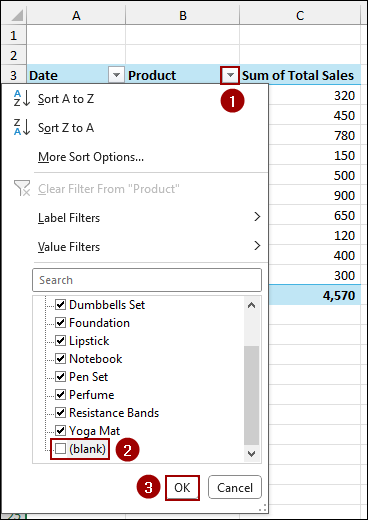Viewport: 368px width, 520px height.
Task: Click the cell with value 650
Action: (x=314, y=215)
